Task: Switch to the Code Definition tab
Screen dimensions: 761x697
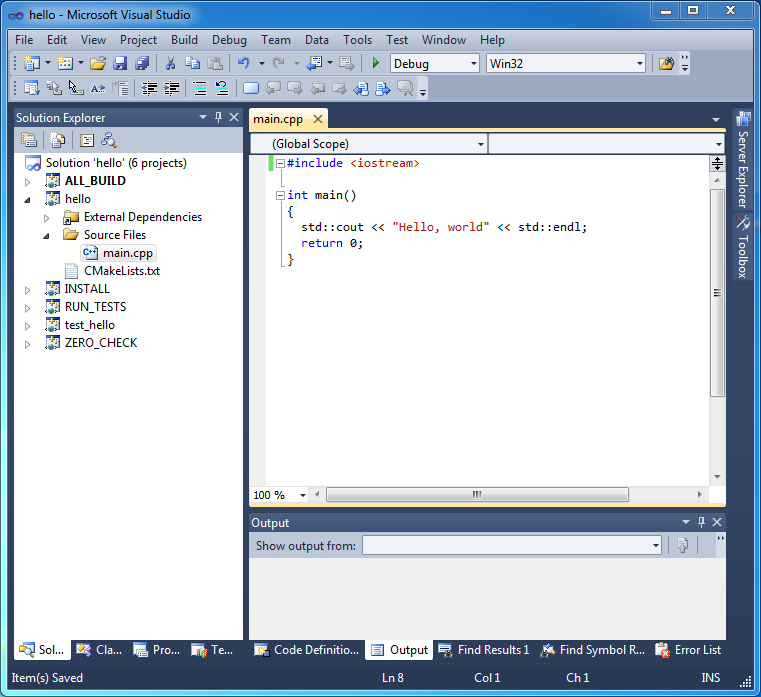Action: (x=307, y=650)
